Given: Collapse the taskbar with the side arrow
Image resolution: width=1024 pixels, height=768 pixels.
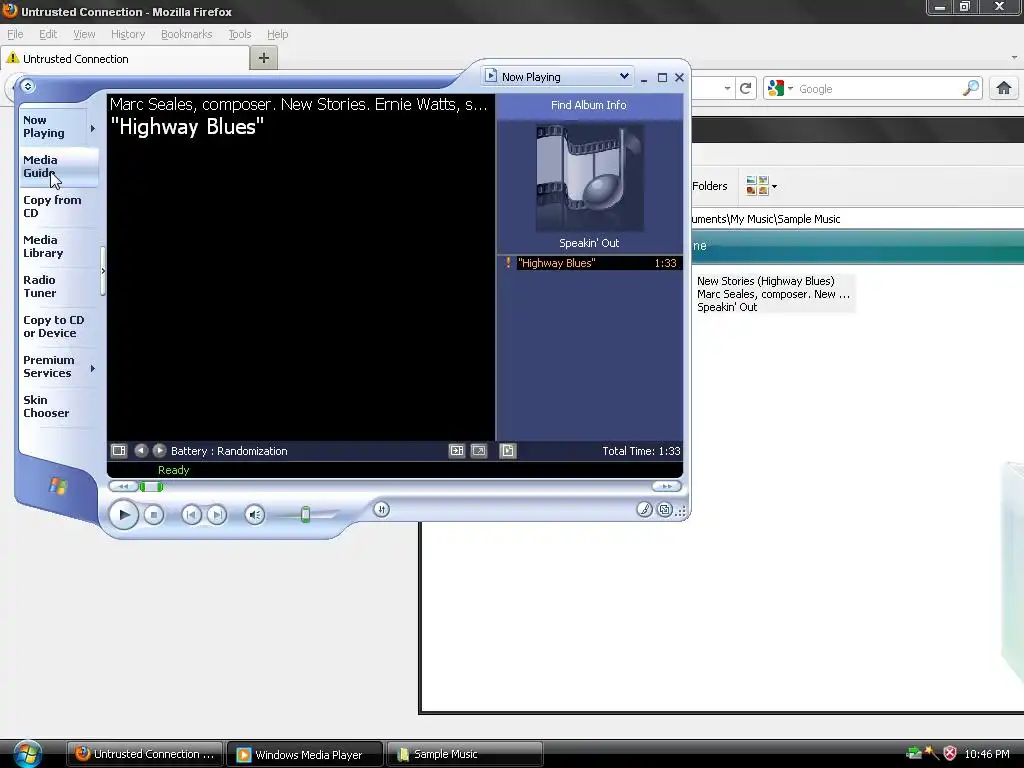Looking at the screenshot, I should click(x=103, y=271).
